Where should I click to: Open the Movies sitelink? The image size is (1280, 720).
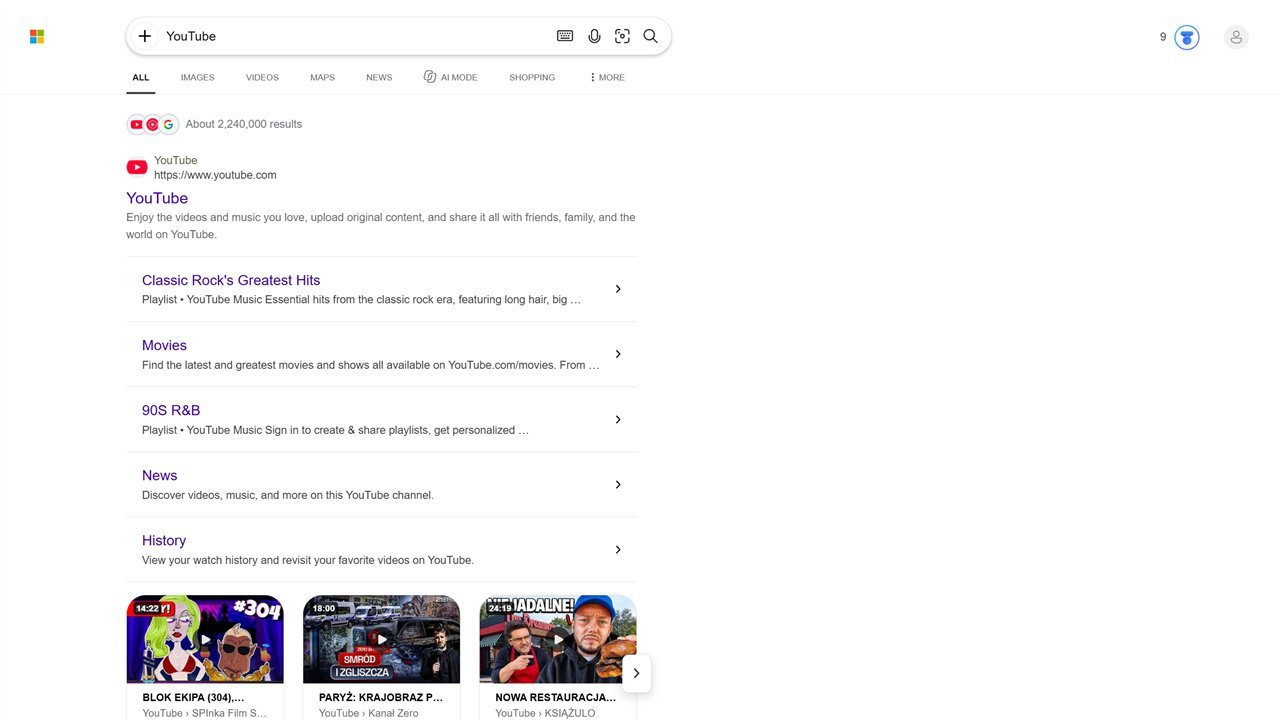tap(164, 345)
